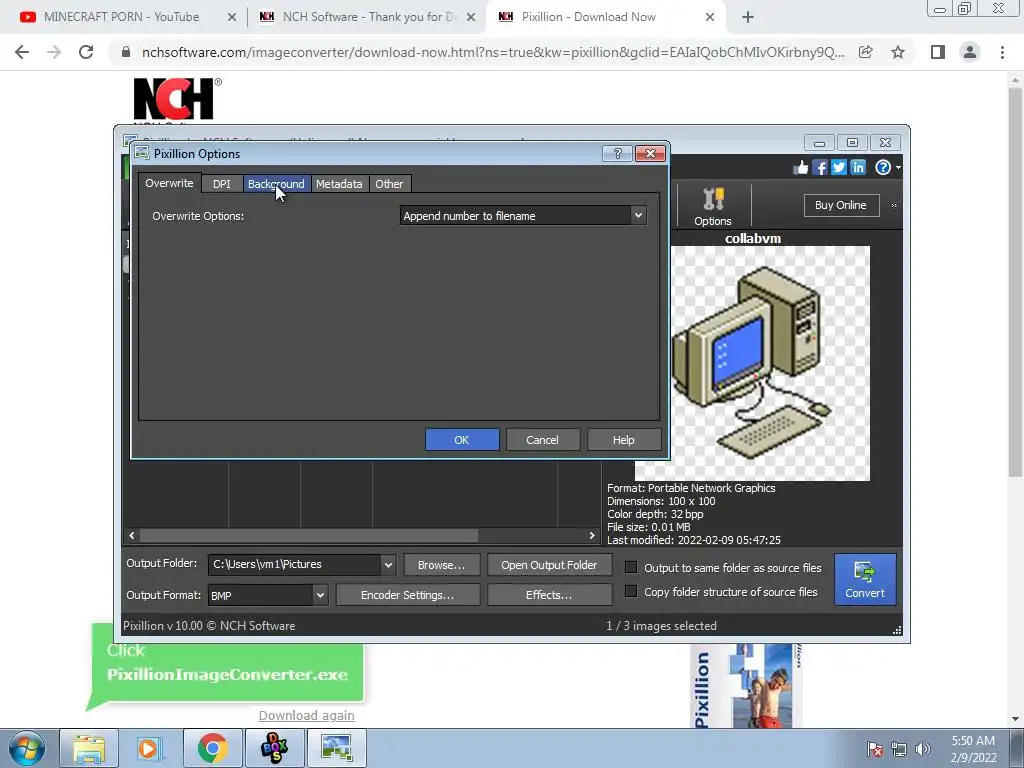Image resolution: width=1024 pixels, height=768 pixels.
Task: Click the collabvm image preview thumbnail
Action: (x=752, y=363)
